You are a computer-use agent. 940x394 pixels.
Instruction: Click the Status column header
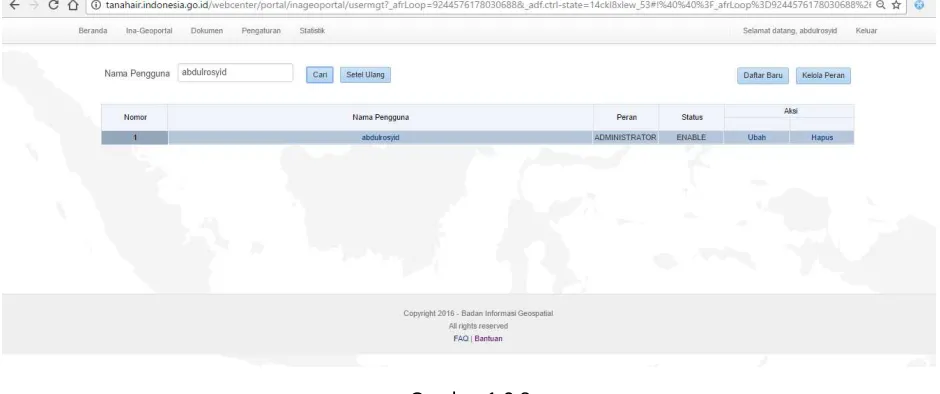[691, 118]
